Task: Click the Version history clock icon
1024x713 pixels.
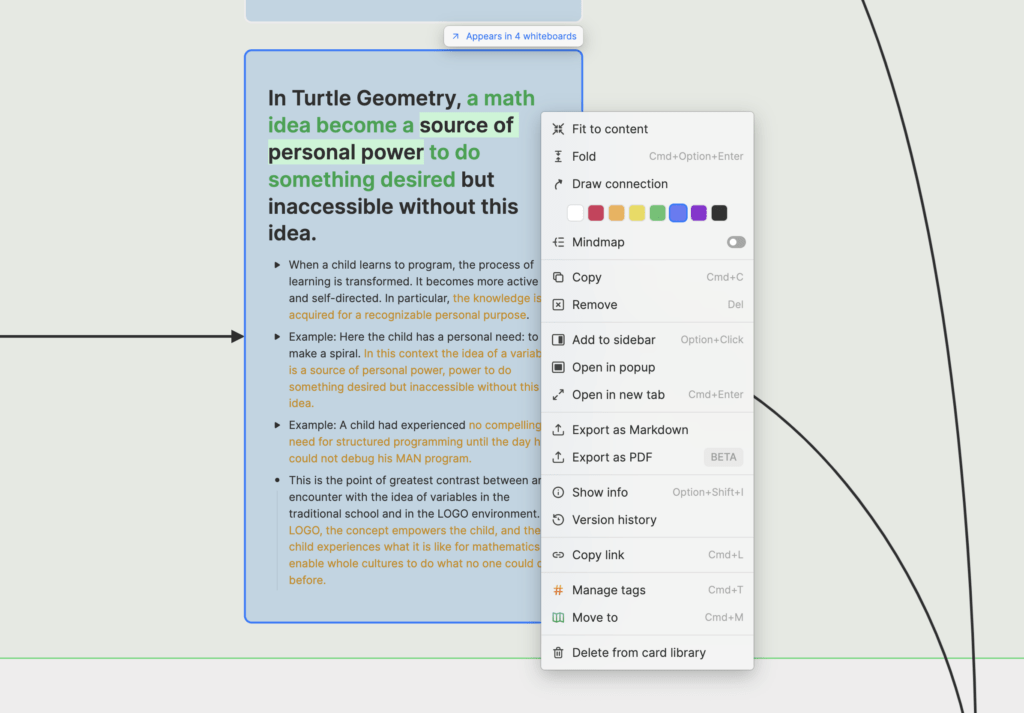Action: (558, 520)
